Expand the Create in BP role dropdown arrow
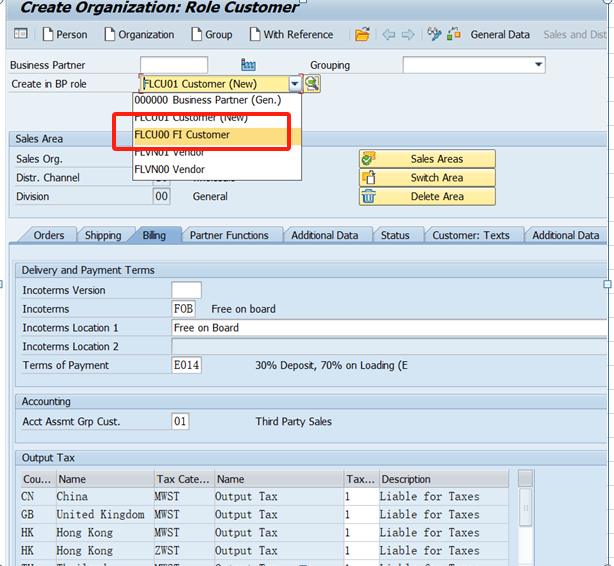The width and height of the screenshot is (614, 566). [x=295, y=84]
